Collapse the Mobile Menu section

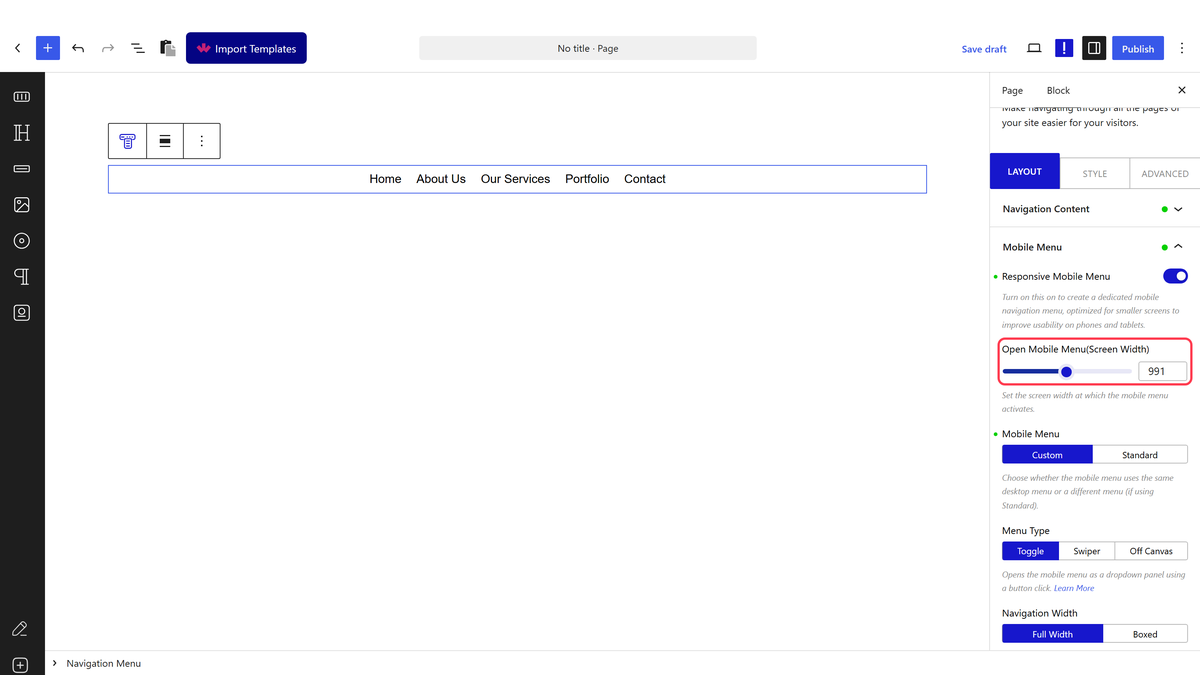click(x=1094, y=247)
